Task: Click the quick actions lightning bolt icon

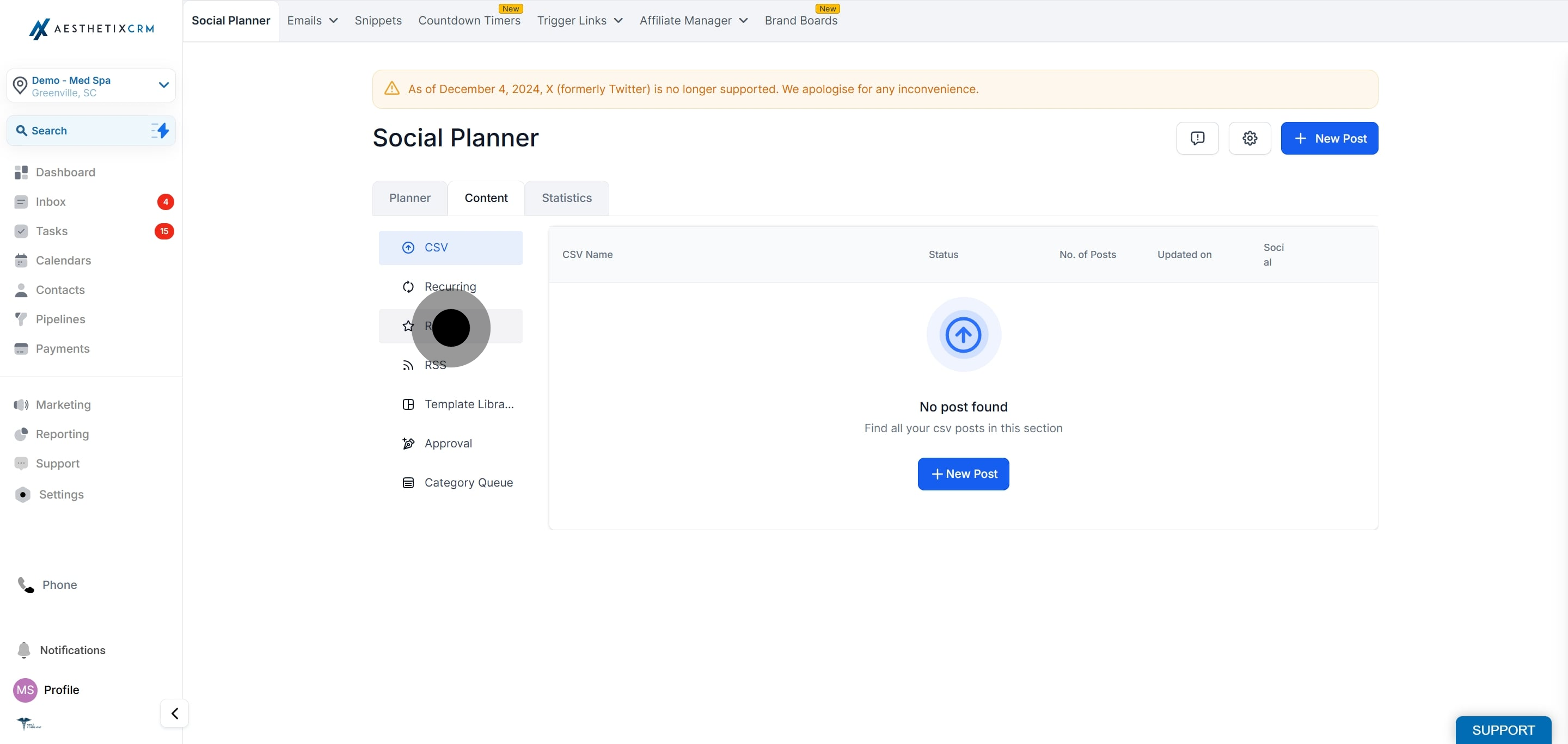Action: pos(160,130)
